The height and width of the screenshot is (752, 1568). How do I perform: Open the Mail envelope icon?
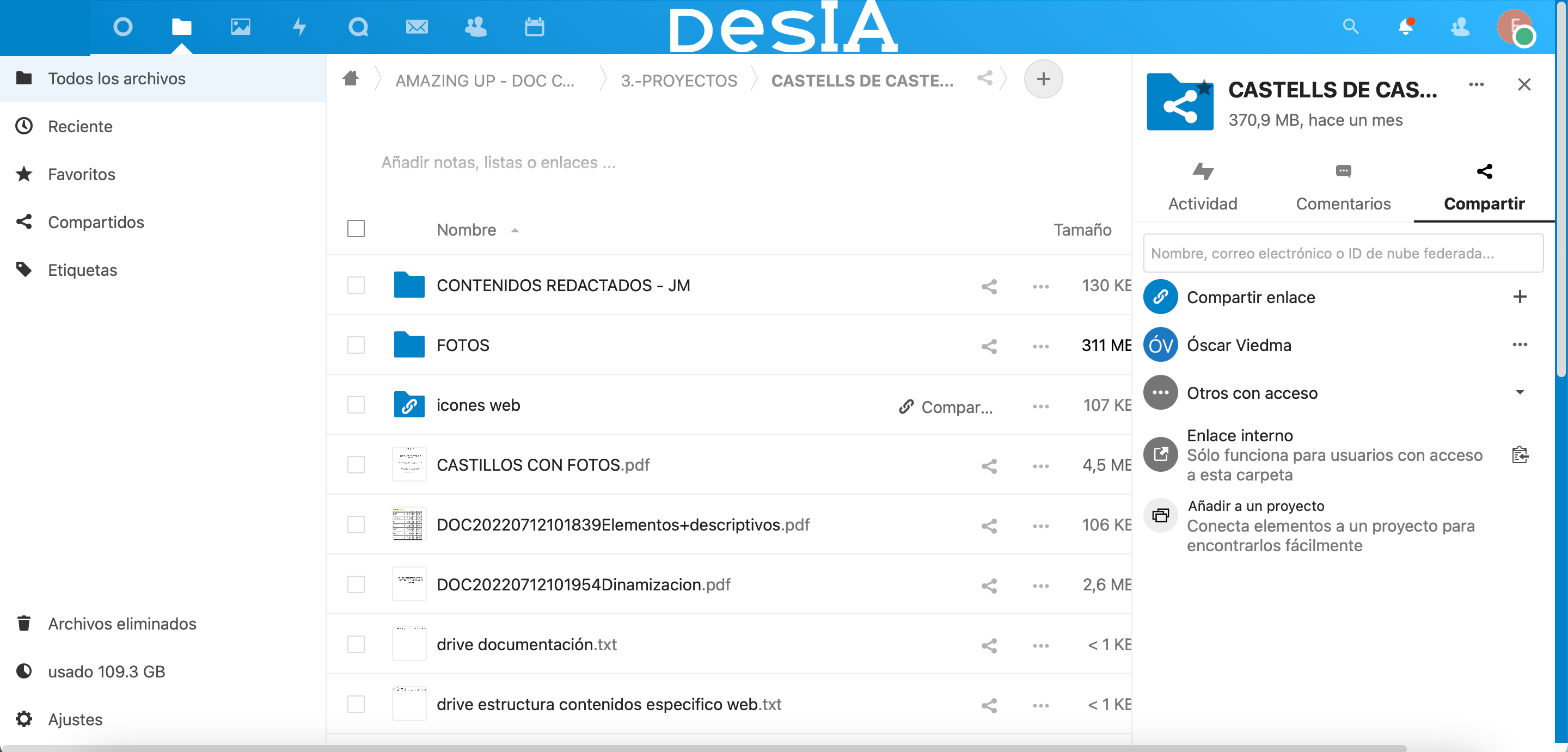pos(416,27)
